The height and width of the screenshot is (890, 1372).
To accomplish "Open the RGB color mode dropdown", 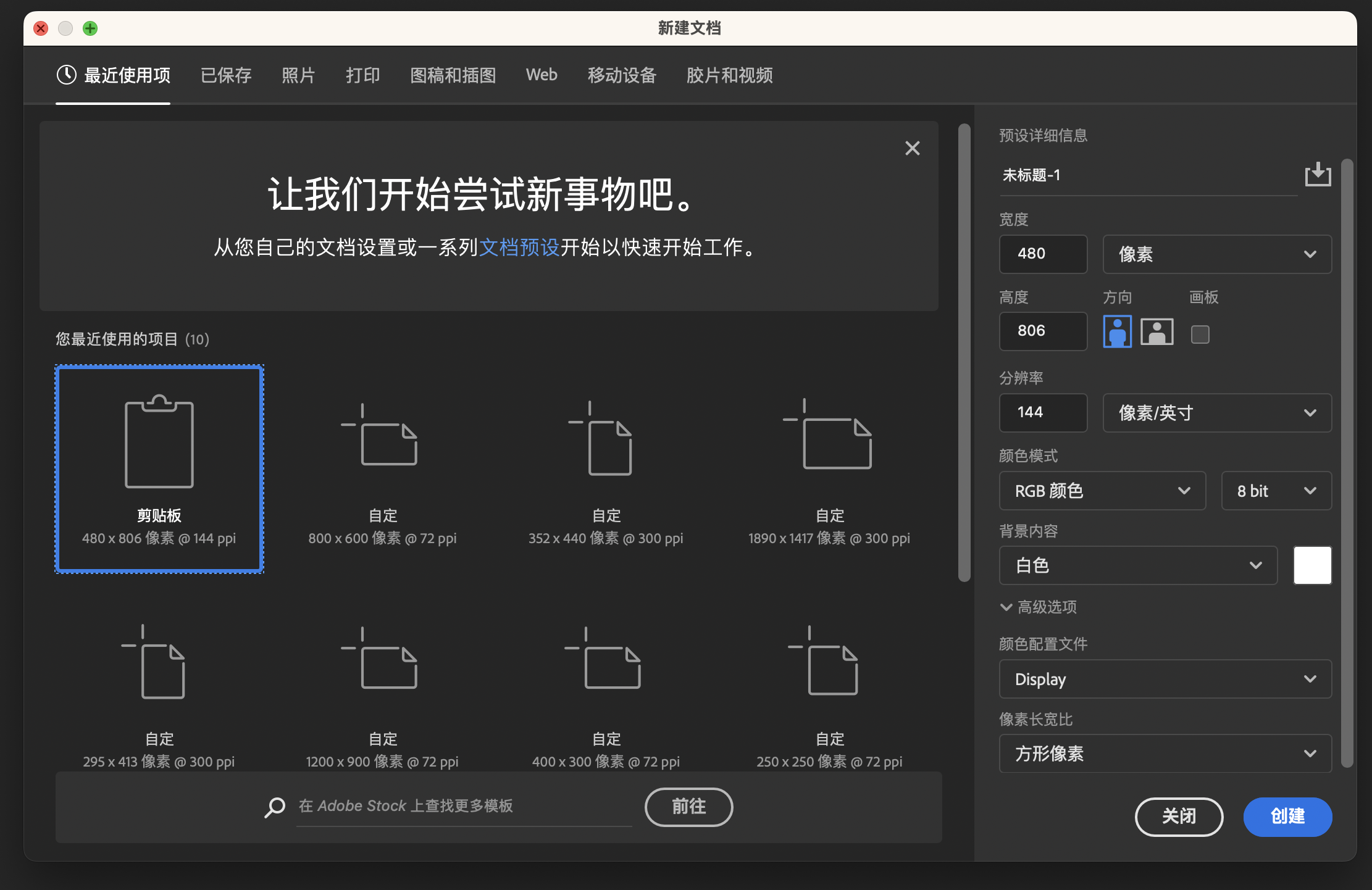I will click(x=1102, y=491).
